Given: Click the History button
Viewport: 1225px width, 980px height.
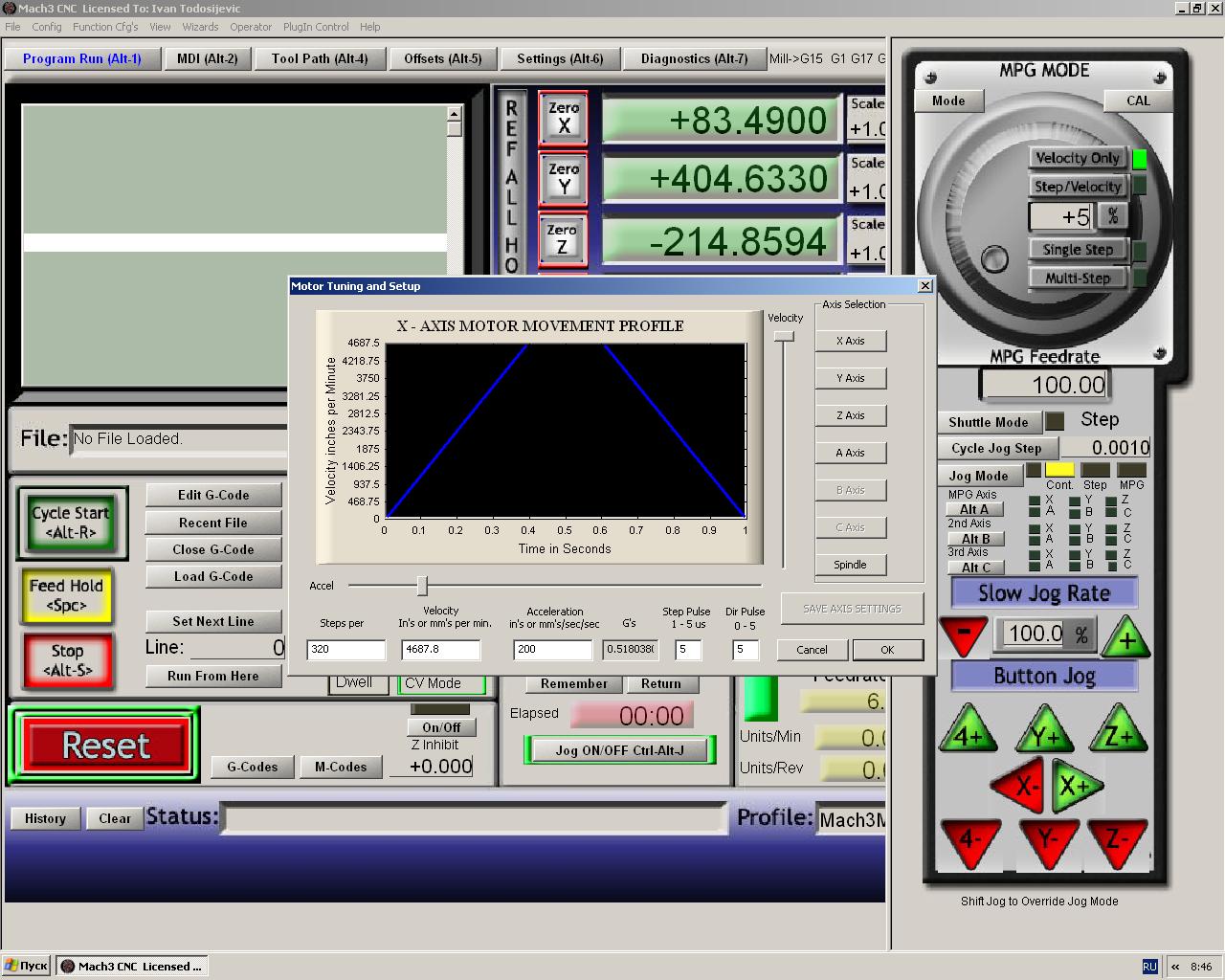Looking at the screenshot, I should tap(45, 818).
